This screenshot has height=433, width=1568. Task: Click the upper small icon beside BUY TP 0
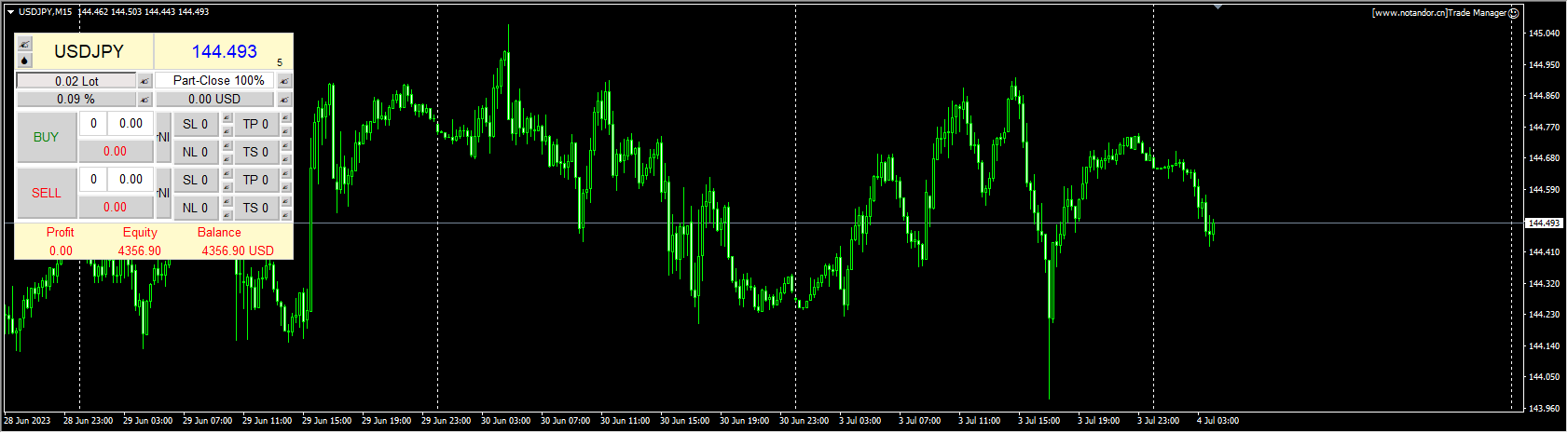pyautogui.click(x=285, y=118)
